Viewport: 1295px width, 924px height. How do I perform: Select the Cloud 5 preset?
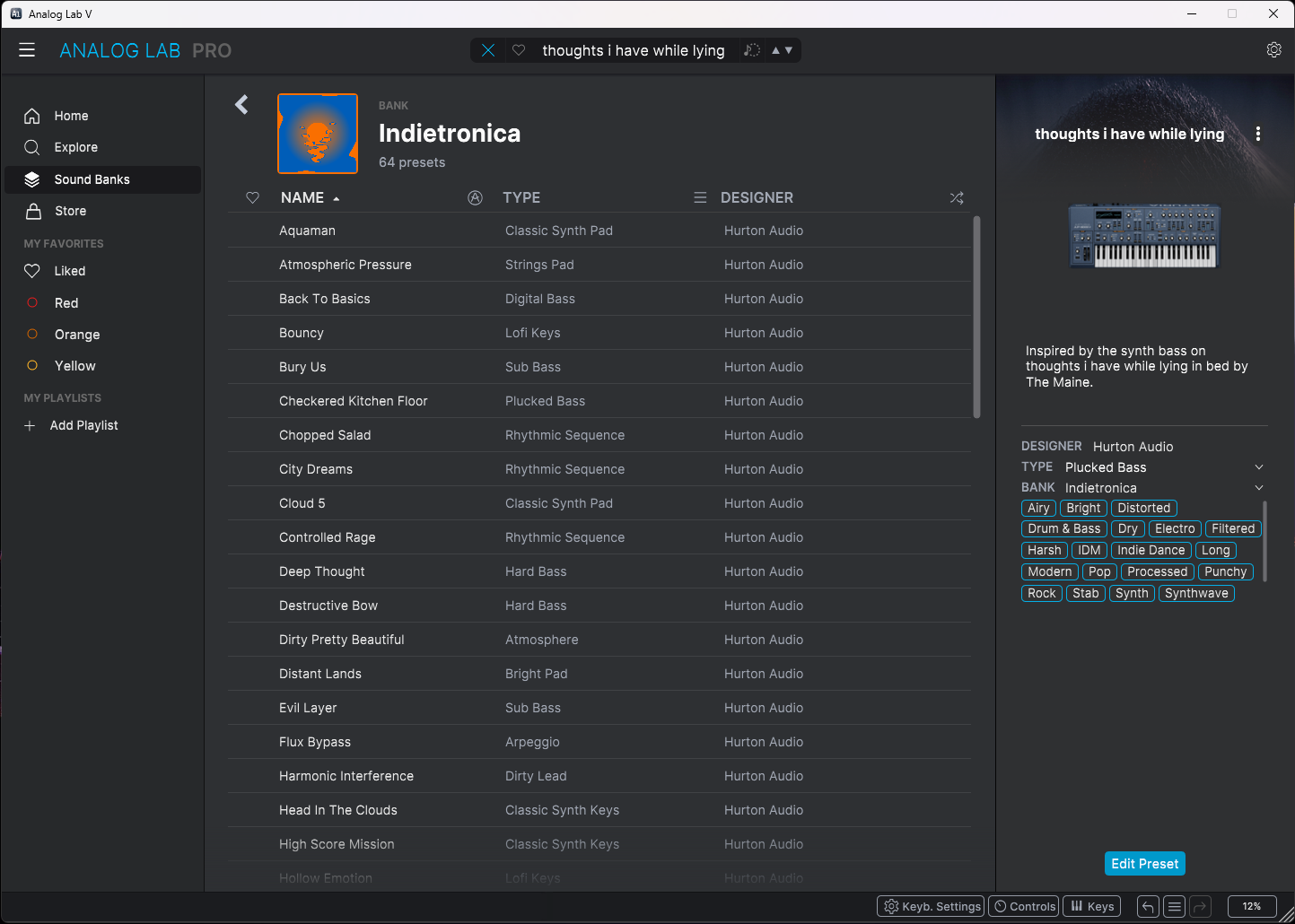pyautogui.click(x=599, y=503)
